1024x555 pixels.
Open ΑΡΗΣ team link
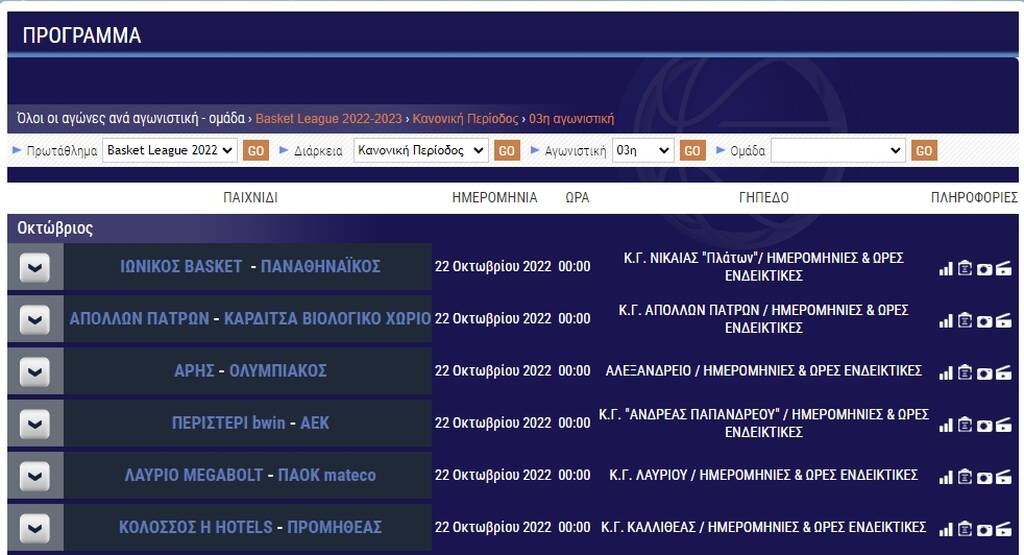(x=194, y=371)
